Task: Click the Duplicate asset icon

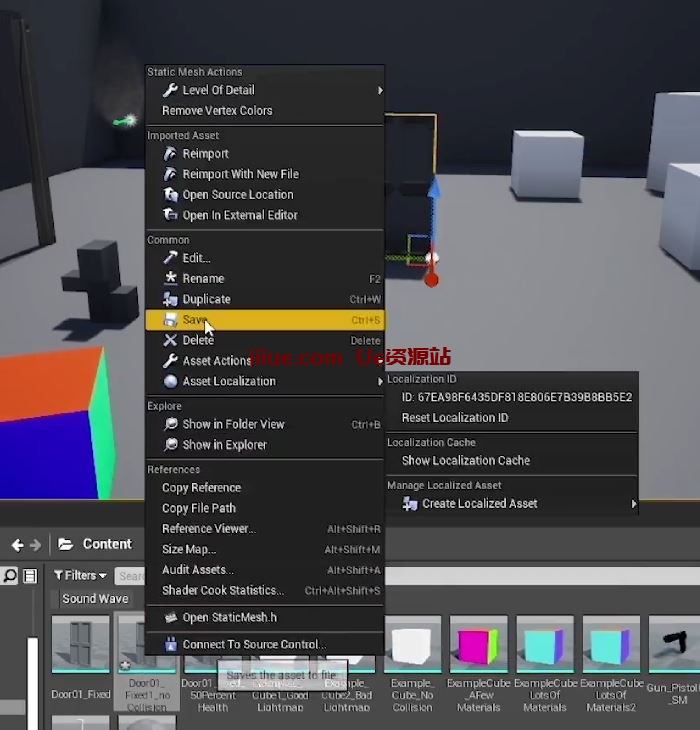Action: [170, 299]
